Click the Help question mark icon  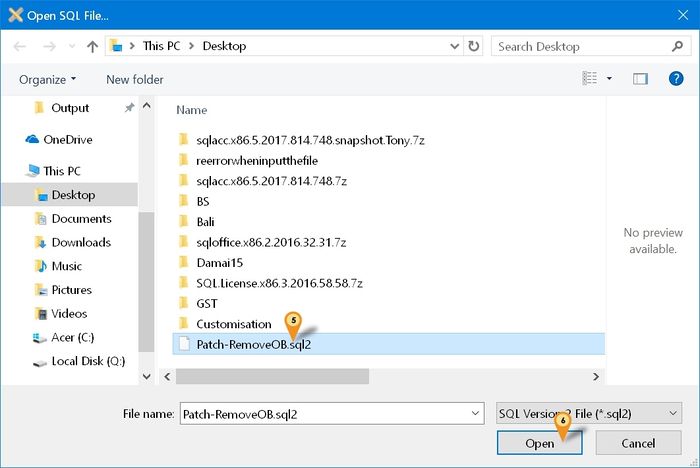click(x=675, y=79)
